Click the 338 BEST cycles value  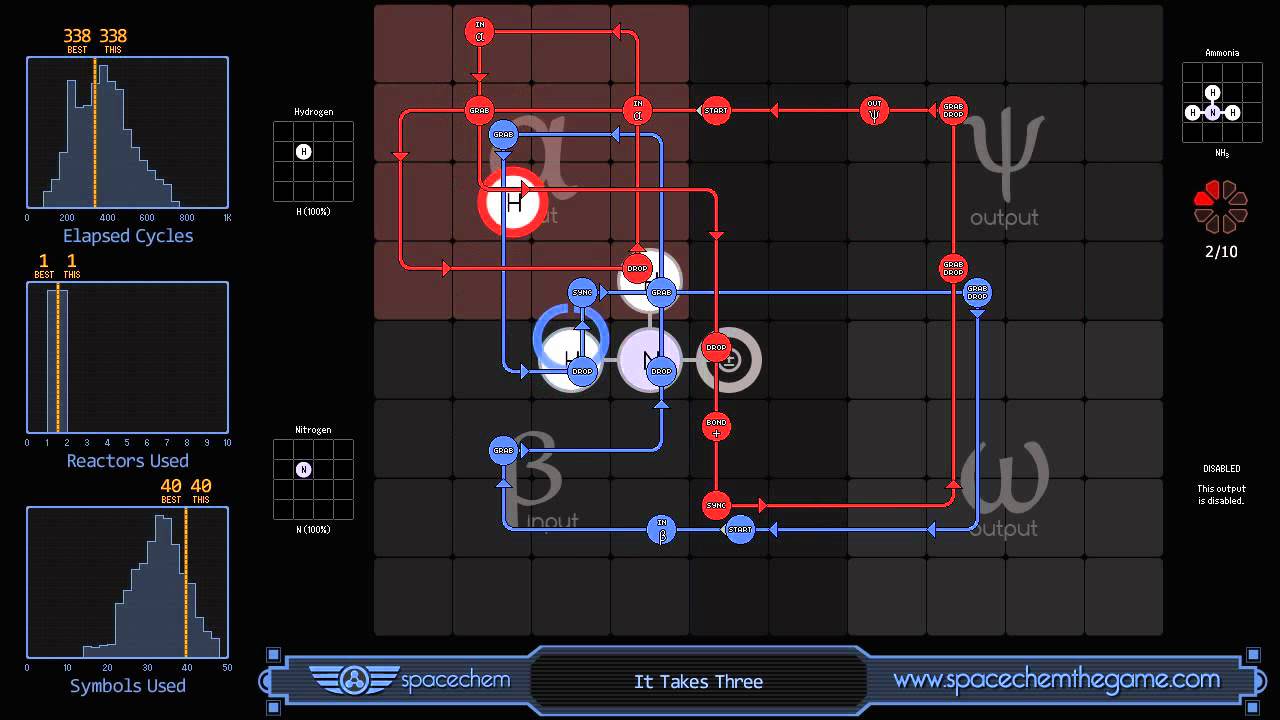(77, 37)
